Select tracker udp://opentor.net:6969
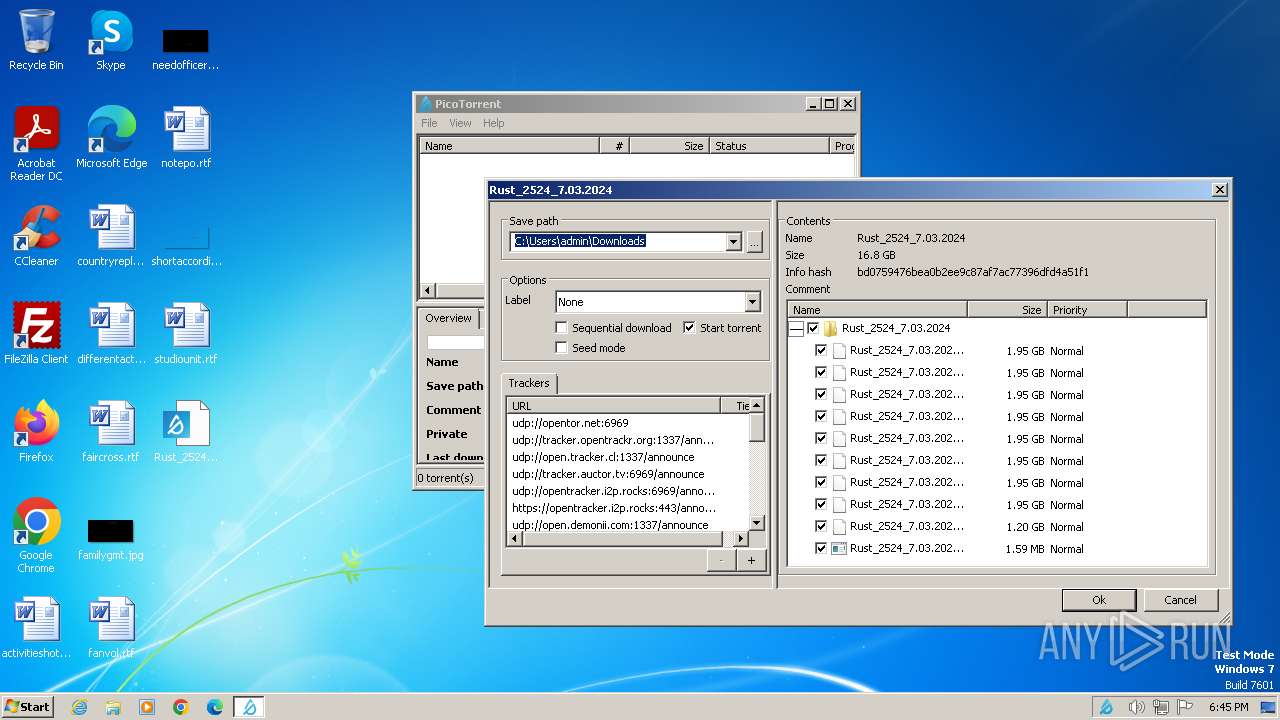1280x720 pixels. [x=570, y=423]
